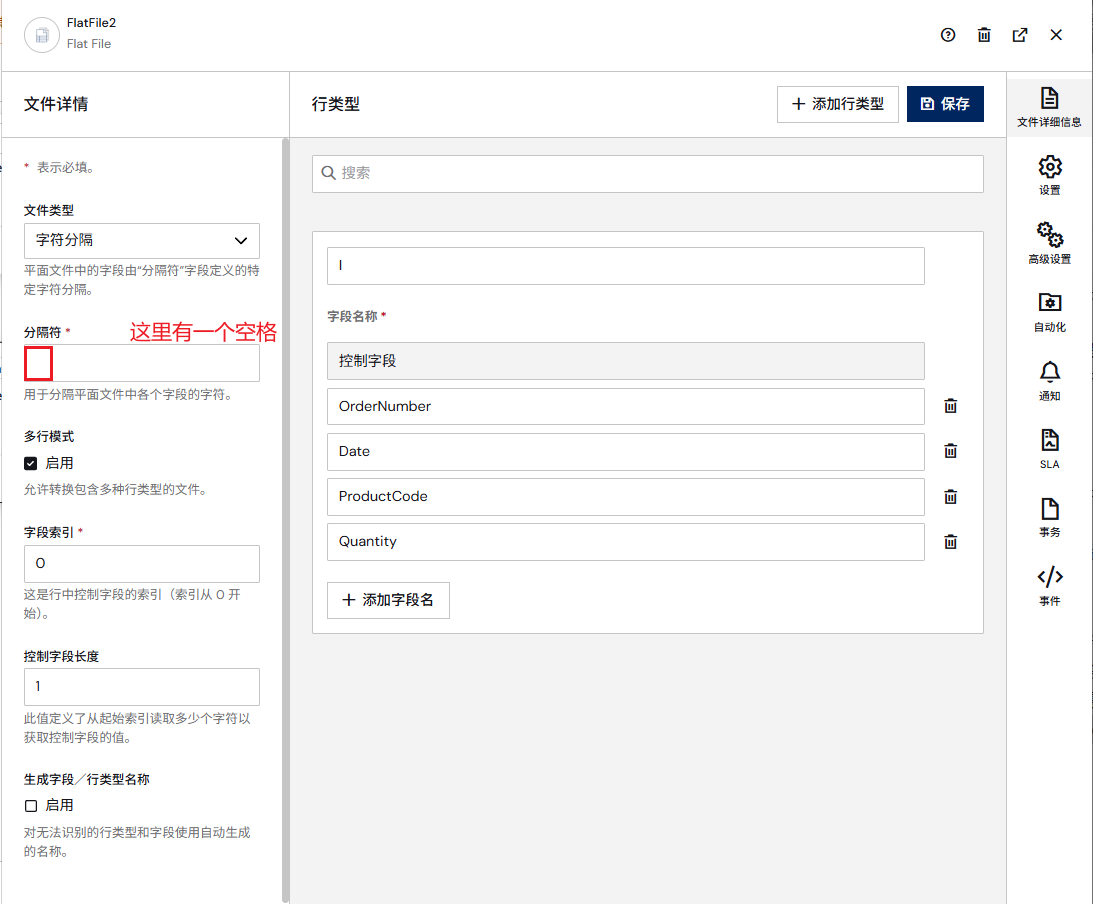Viewport: 1093px width, 904px height.
Task: Delete the OrderNumber field
Action: pyautogui.click(x=950, y=406)
